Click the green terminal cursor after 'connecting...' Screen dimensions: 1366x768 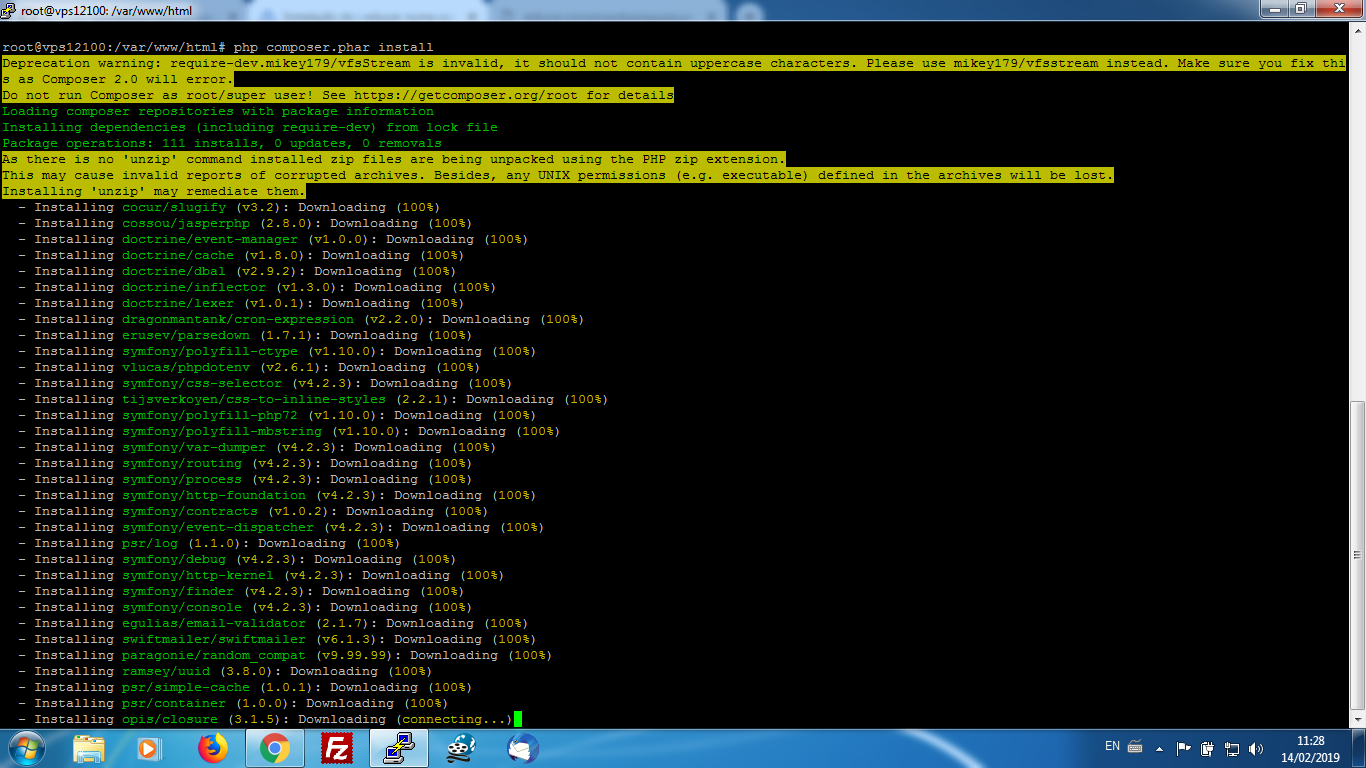[518, 719]
